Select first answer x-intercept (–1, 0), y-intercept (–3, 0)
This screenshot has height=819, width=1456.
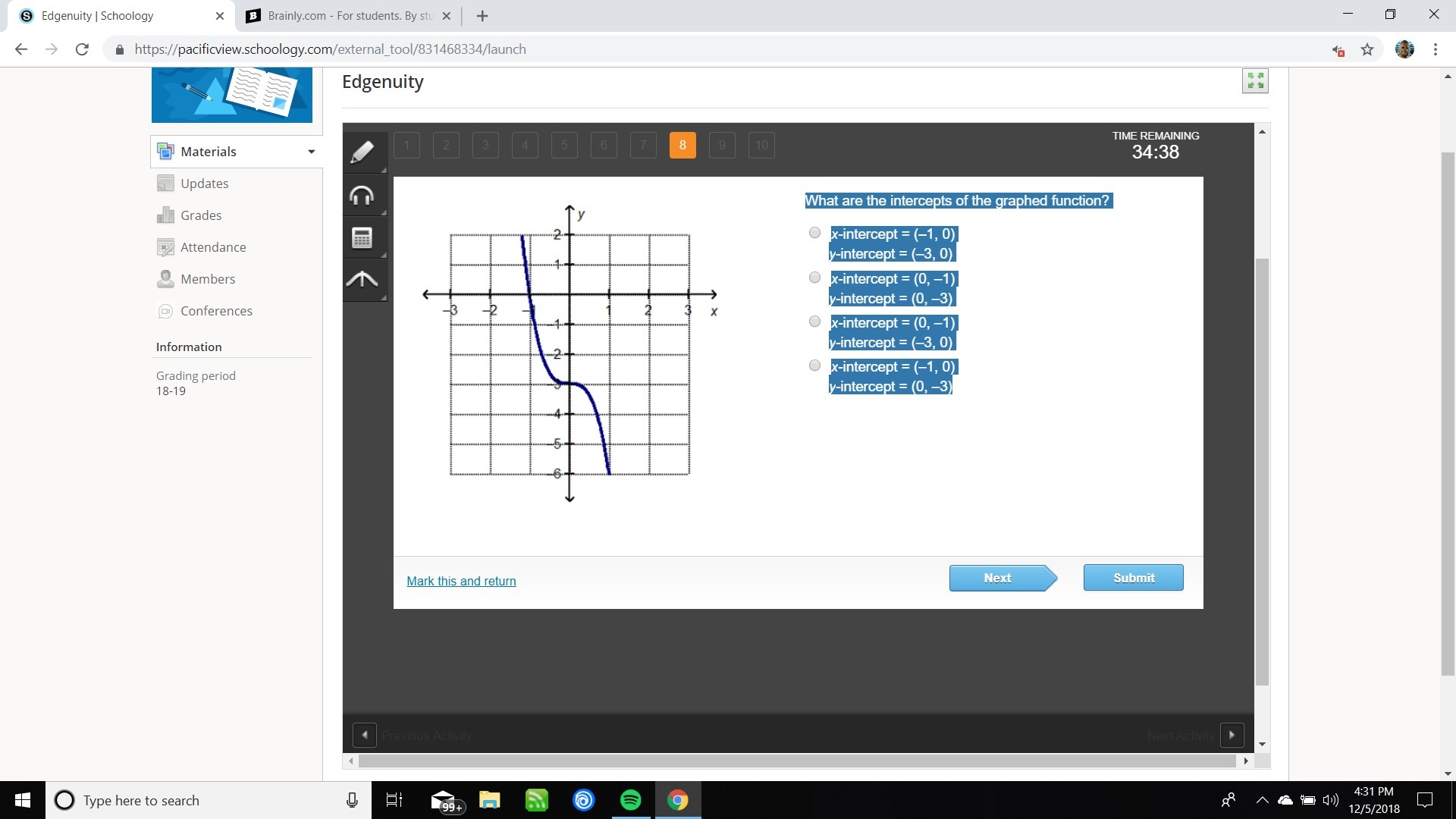814,233
